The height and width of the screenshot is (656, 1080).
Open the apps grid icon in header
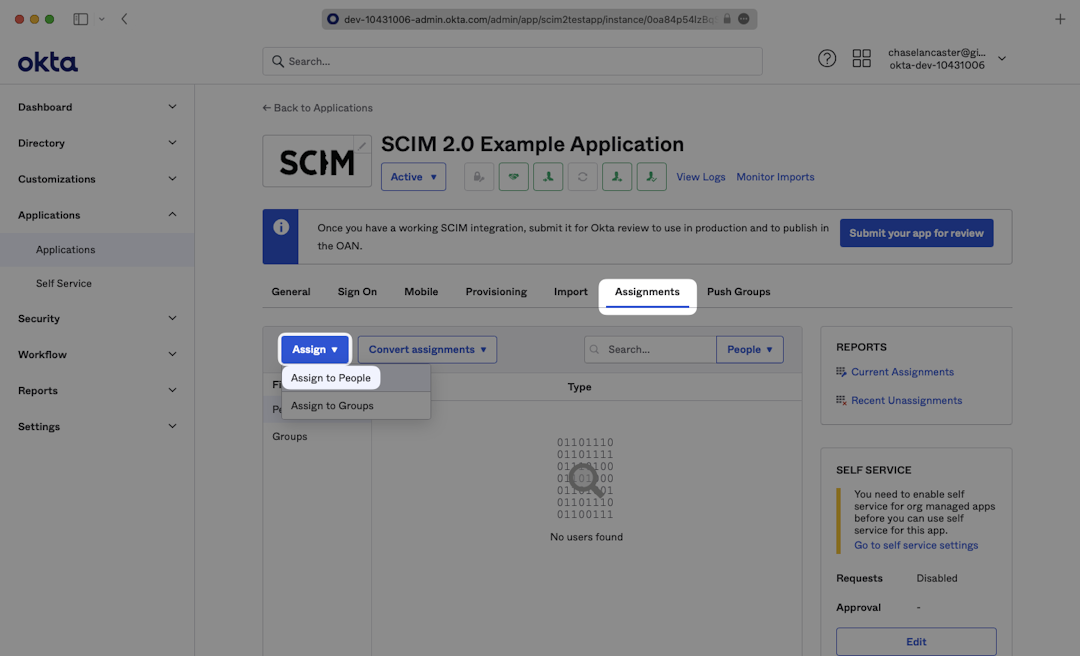(861, 59)
